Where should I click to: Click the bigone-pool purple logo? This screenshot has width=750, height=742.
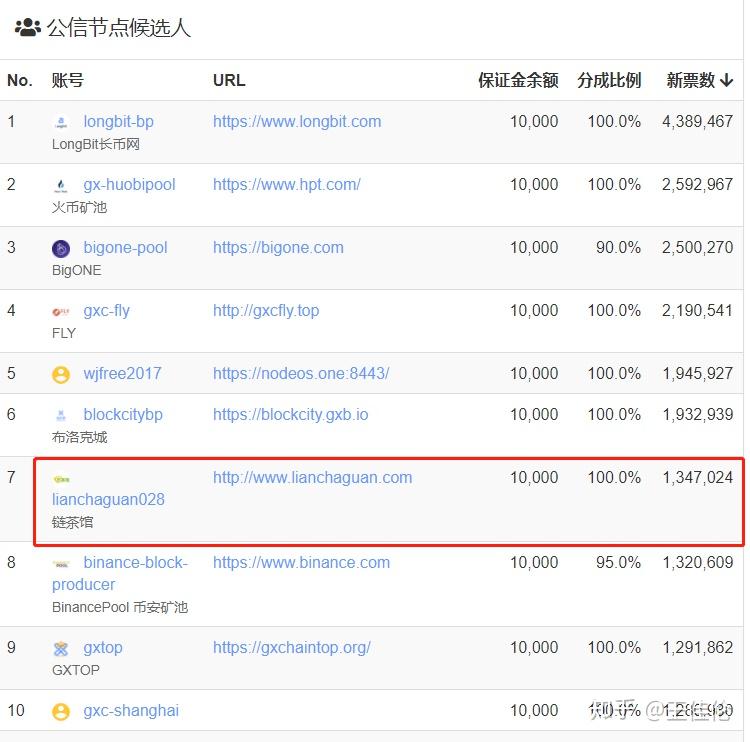click(61, 249)
